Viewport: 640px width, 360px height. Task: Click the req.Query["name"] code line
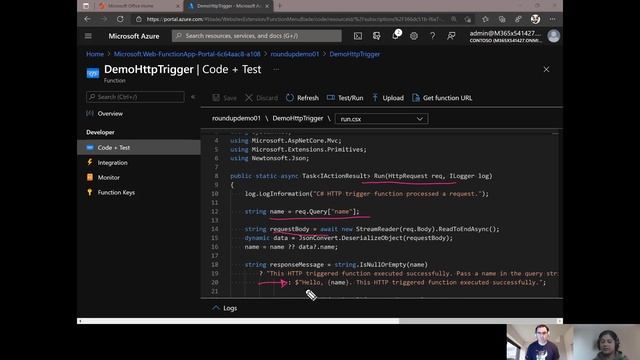[302, 211]
